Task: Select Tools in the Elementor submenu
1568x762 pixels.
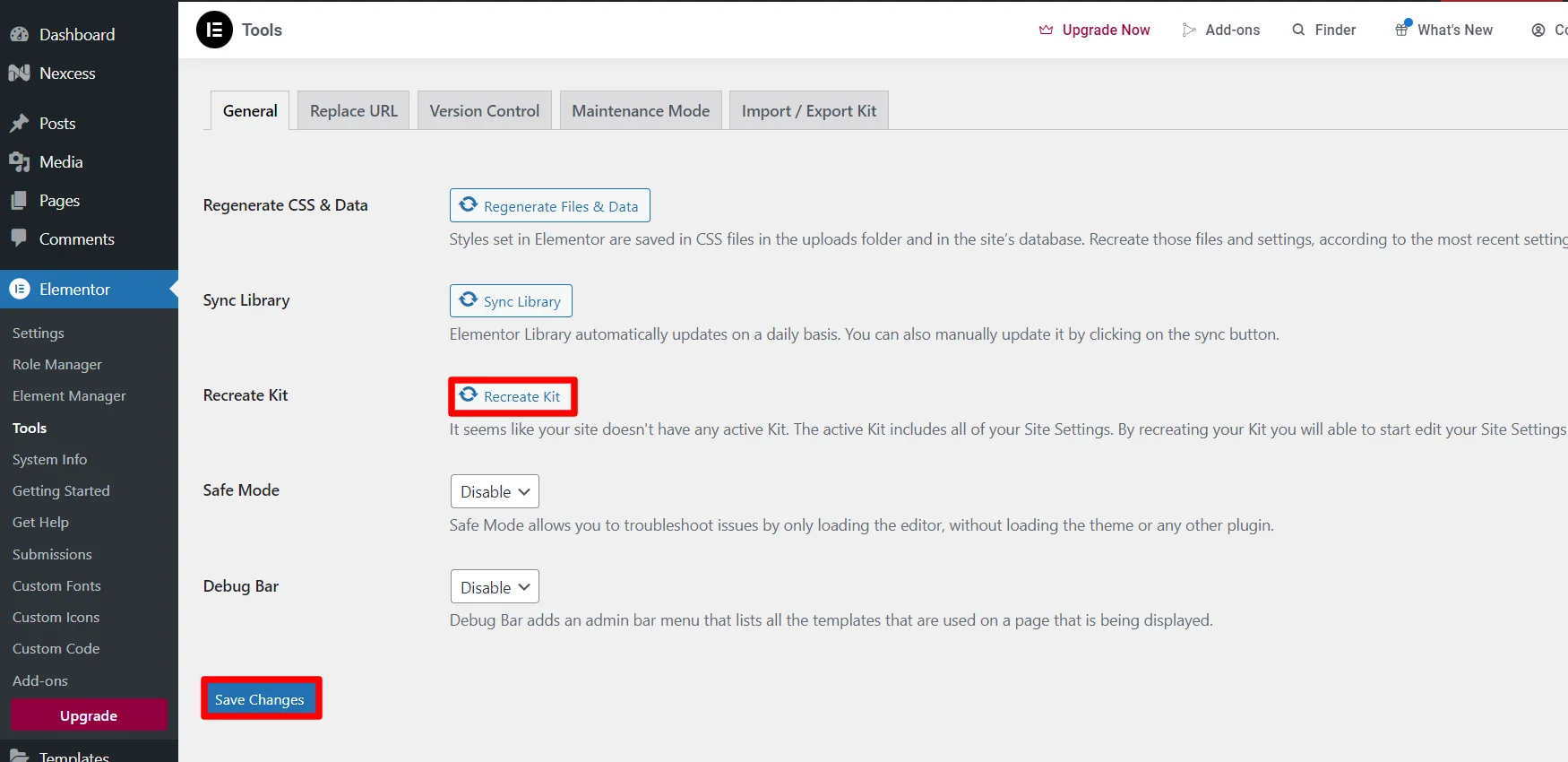Action: [30, 428]
